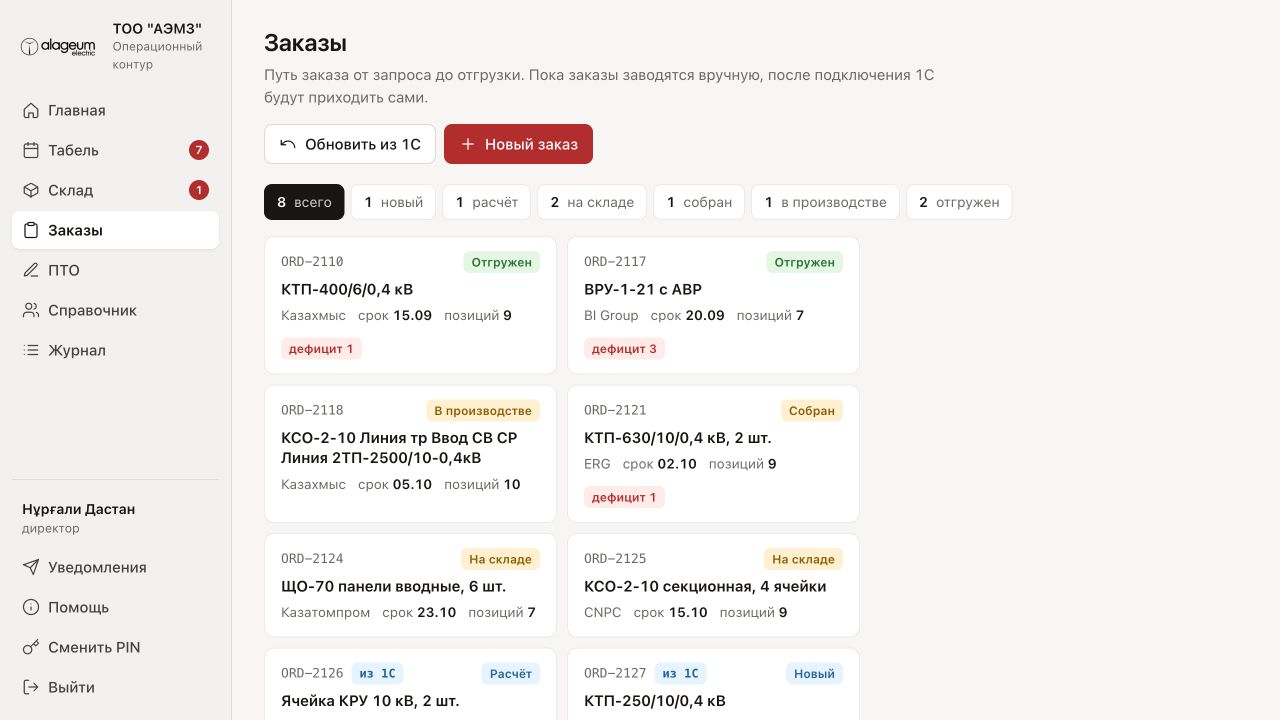Click the Выйти logout icon

[31, 687]
